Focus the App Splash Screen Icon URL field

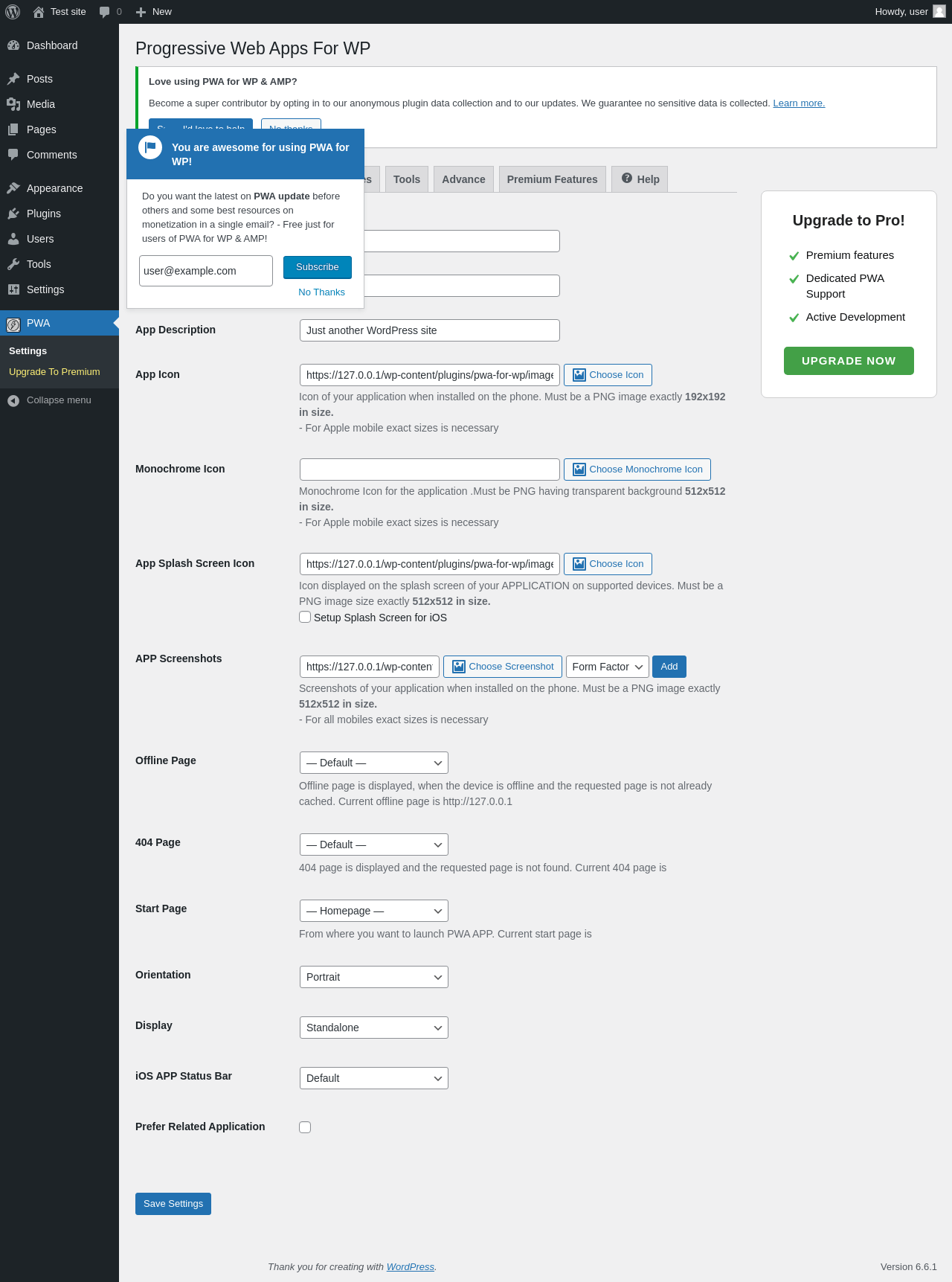click(x=430, y=564)
